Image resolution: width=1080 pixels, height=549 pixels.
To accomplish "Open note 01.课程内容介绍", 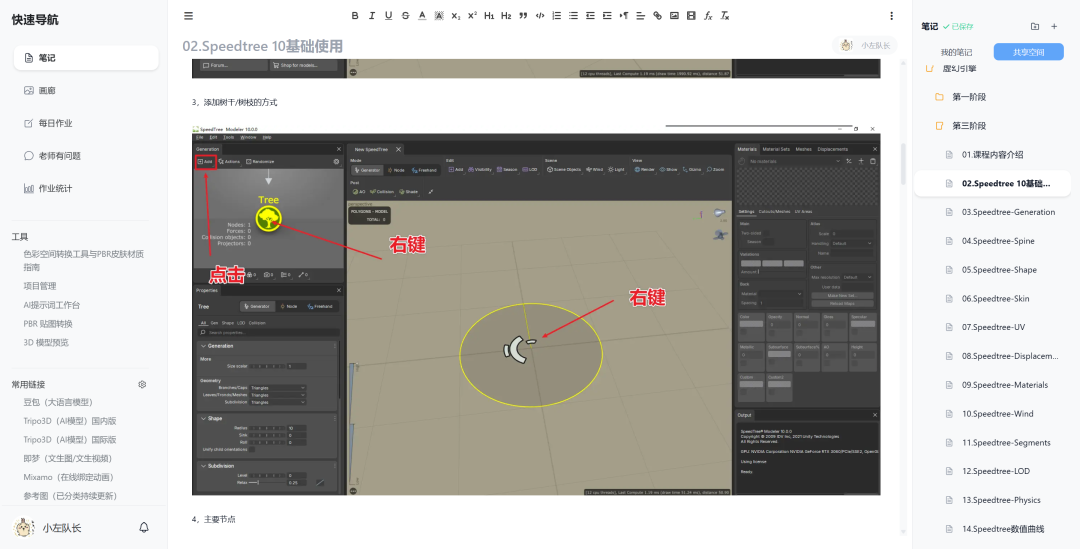I will coord(992,155).
